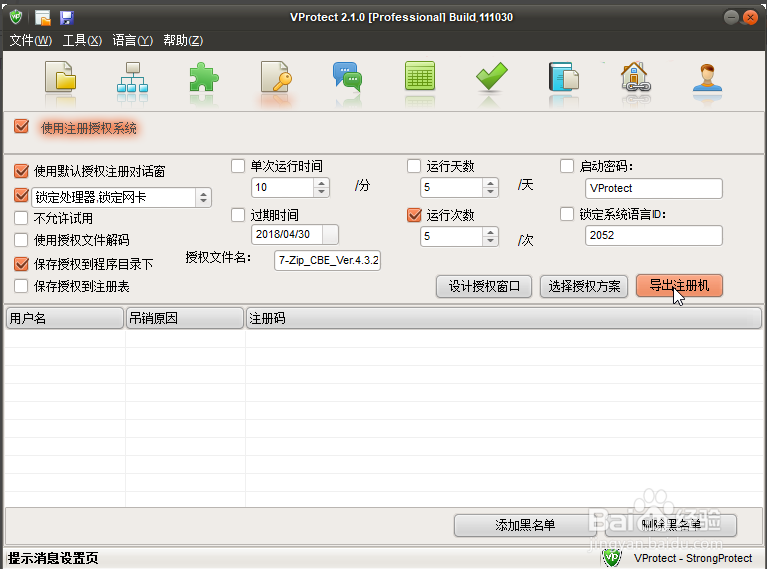Focus the language ID 2052 field
The width and height of the screenshot is (767, 569).
coord(654,235)
